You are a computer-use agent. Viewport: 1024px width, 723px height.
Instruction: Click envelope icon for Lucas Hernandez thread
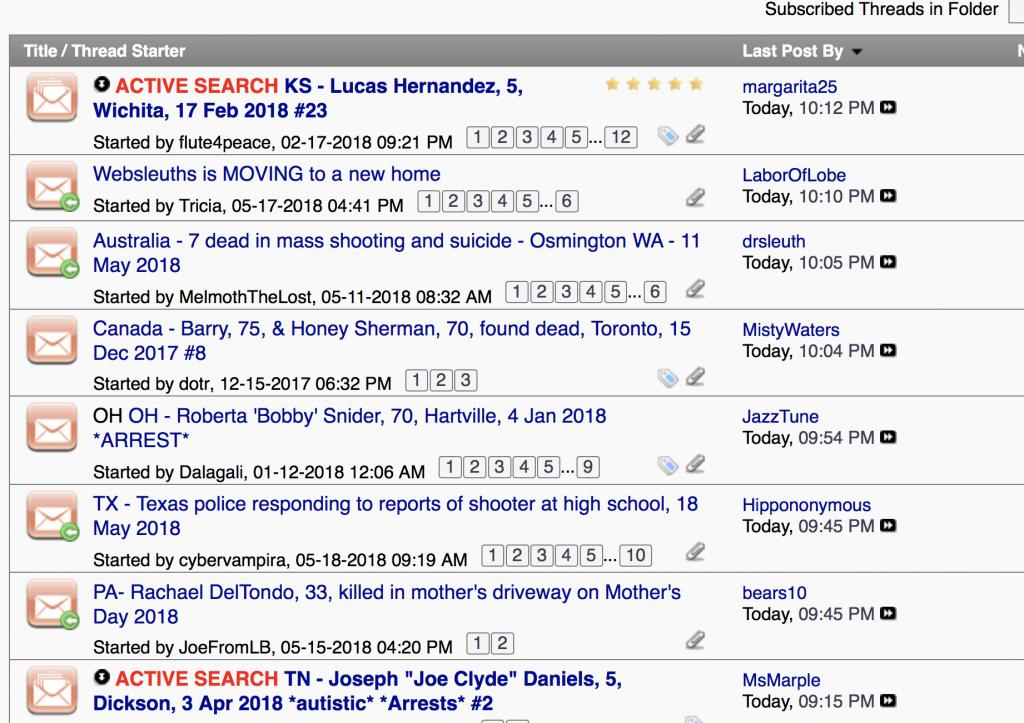click(x=52, y=100)
